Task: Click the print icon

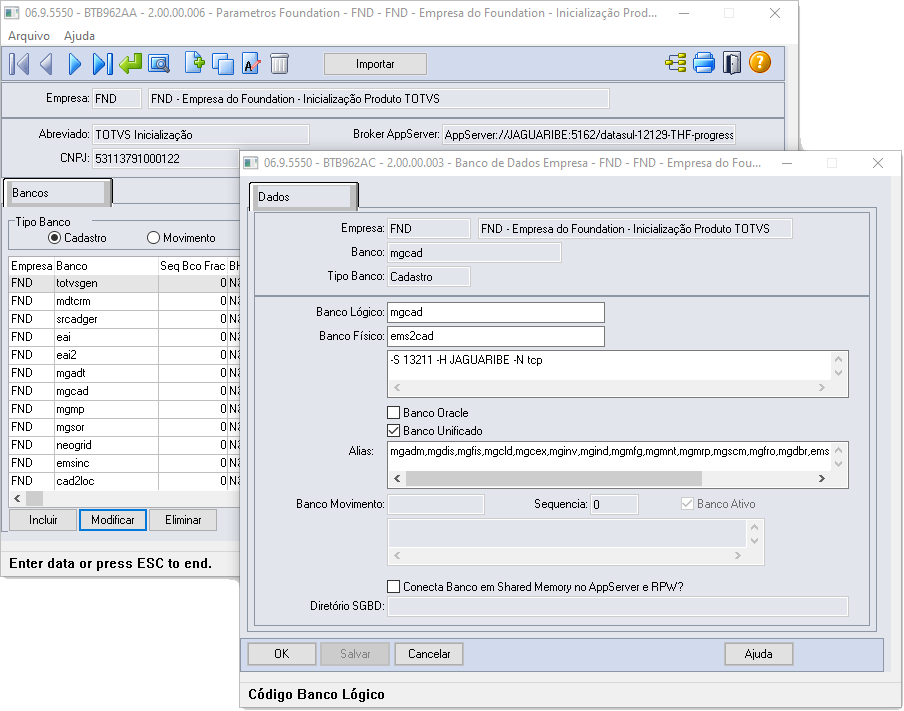Action: pyautogui.click(x=705, y=63)
